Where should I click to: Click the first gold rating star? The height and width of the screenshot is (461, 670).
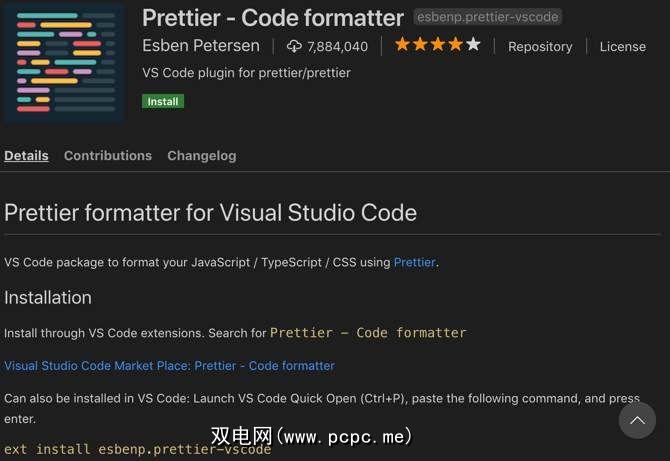coord(402,45)
